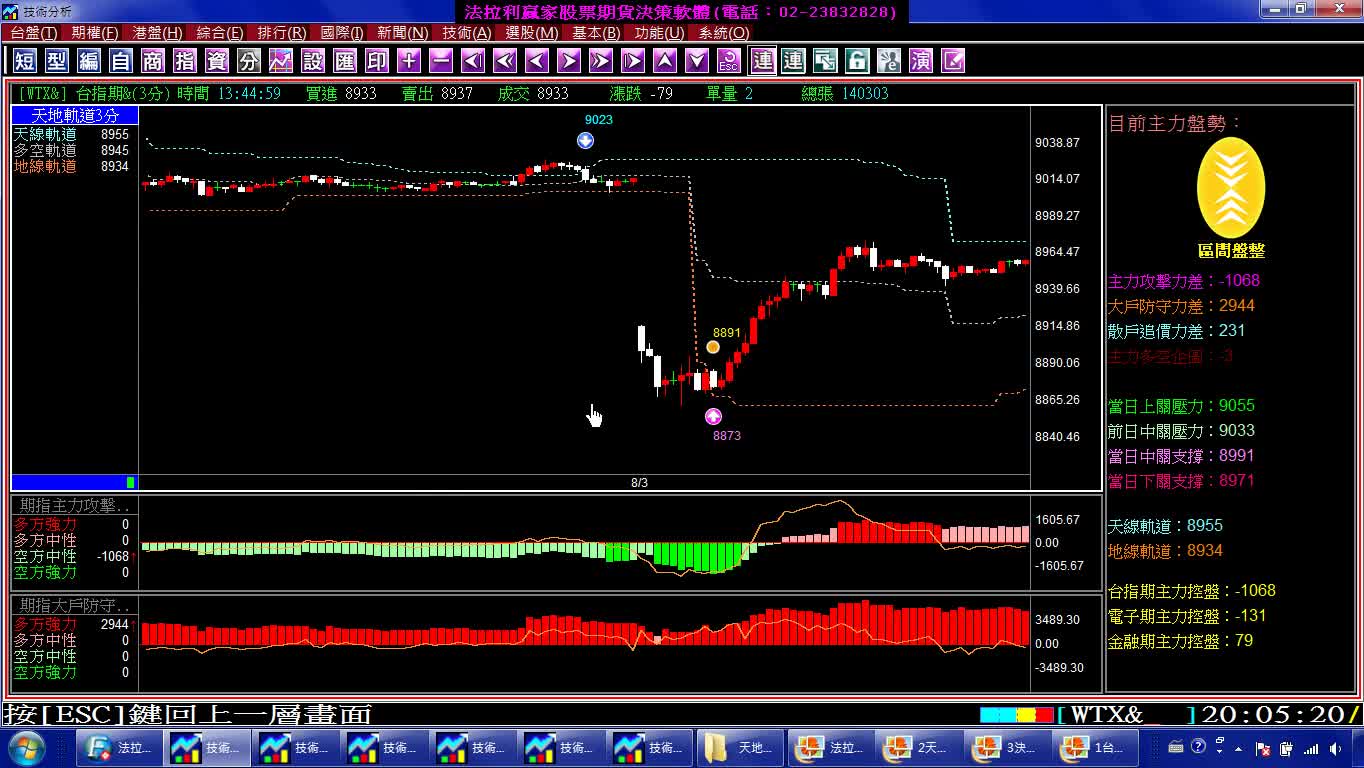Select the 指 indicator toolbar icon
The width and height of the screenshot is (1364, 768).
click(185, 61)
